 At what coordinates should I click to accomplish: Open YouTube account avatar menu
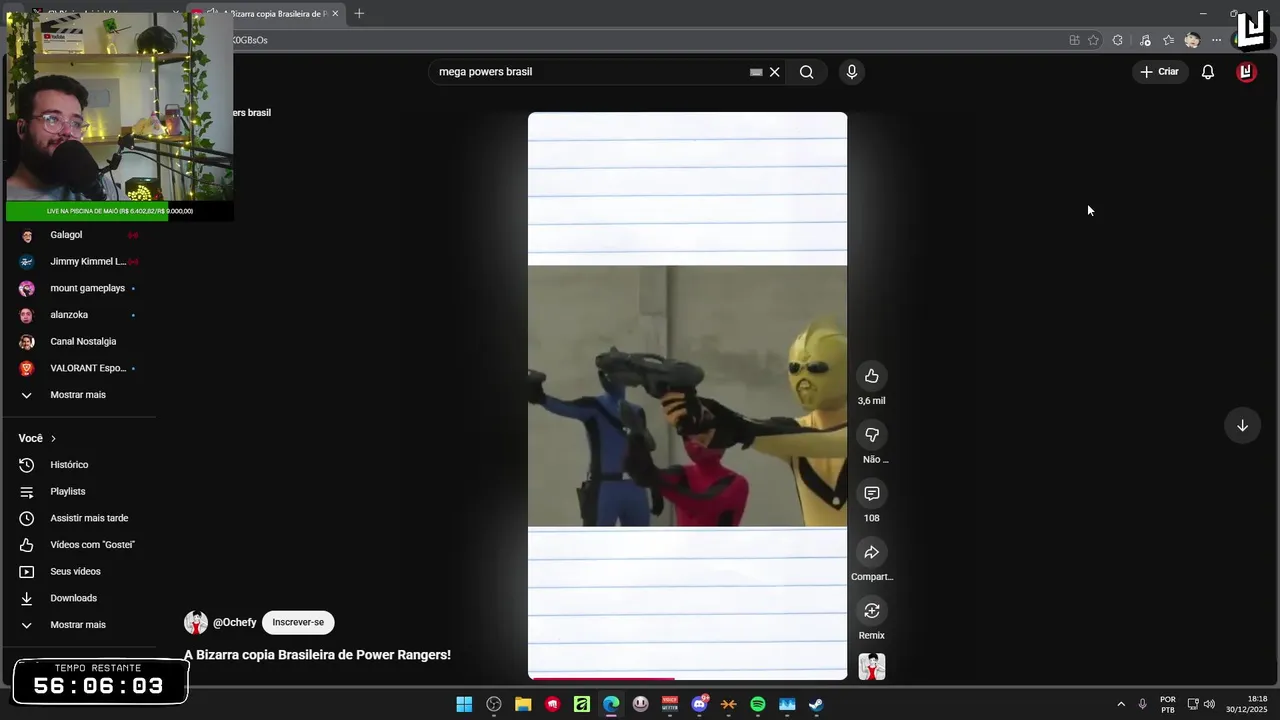click(1246, 72)
